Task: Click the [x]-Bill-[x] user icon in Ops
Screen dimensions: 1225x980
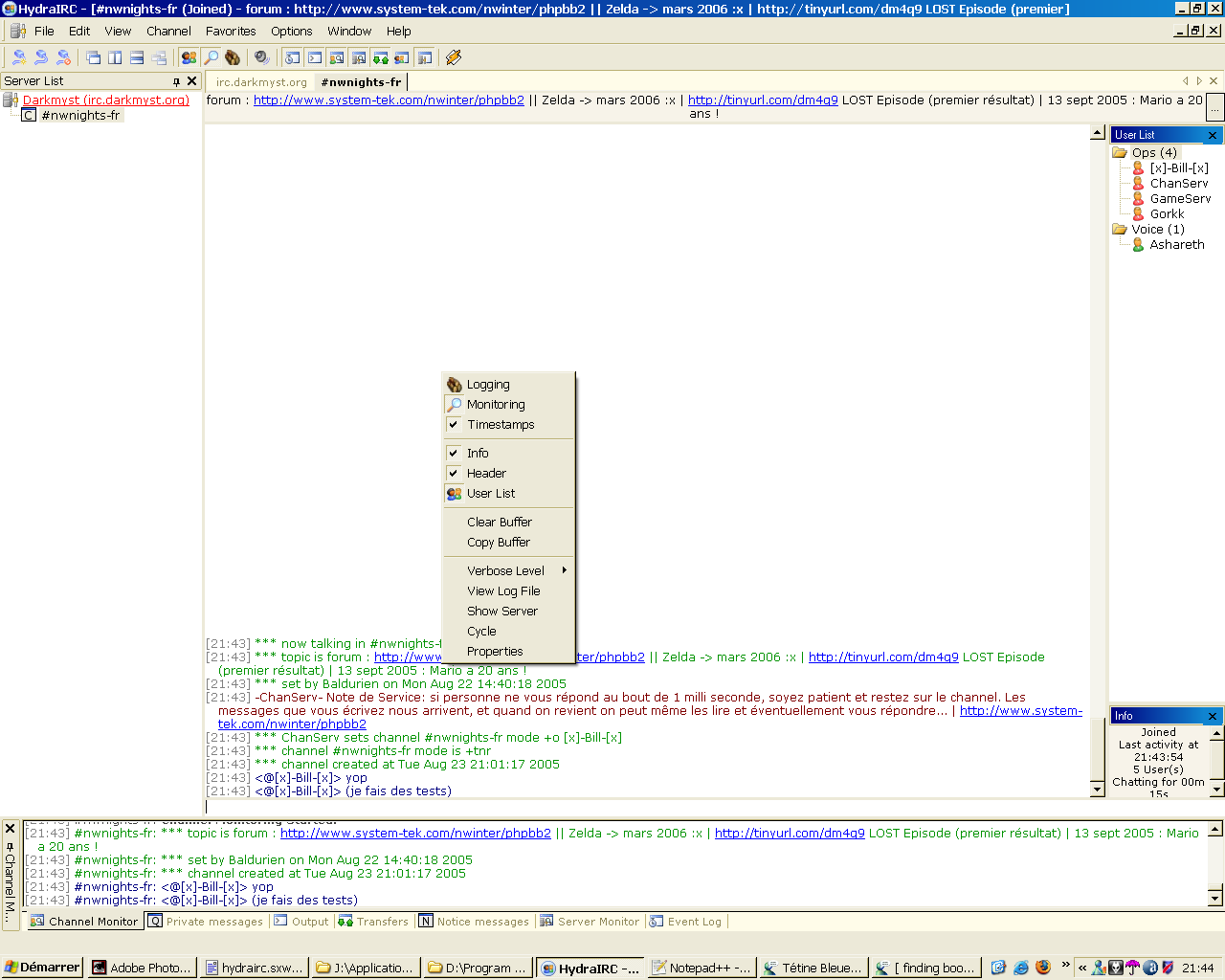Action: [x=1138, y=167]
